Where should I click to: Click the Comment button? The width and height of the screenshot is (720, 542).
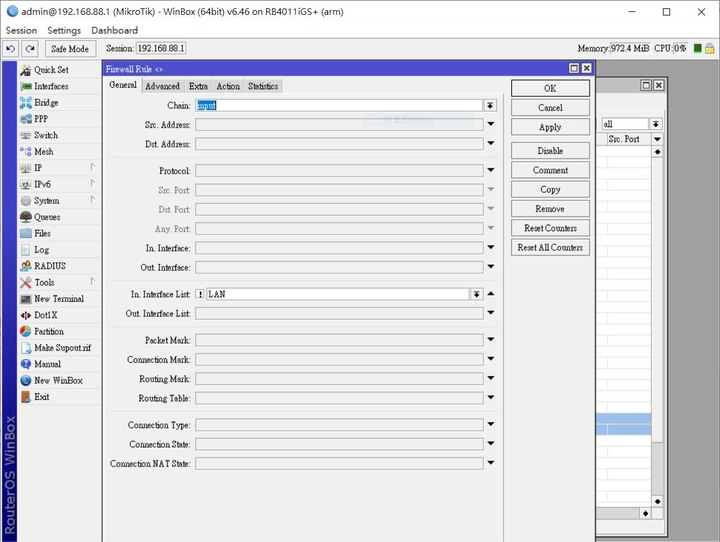pyautogui.click(x=550, y=170)
